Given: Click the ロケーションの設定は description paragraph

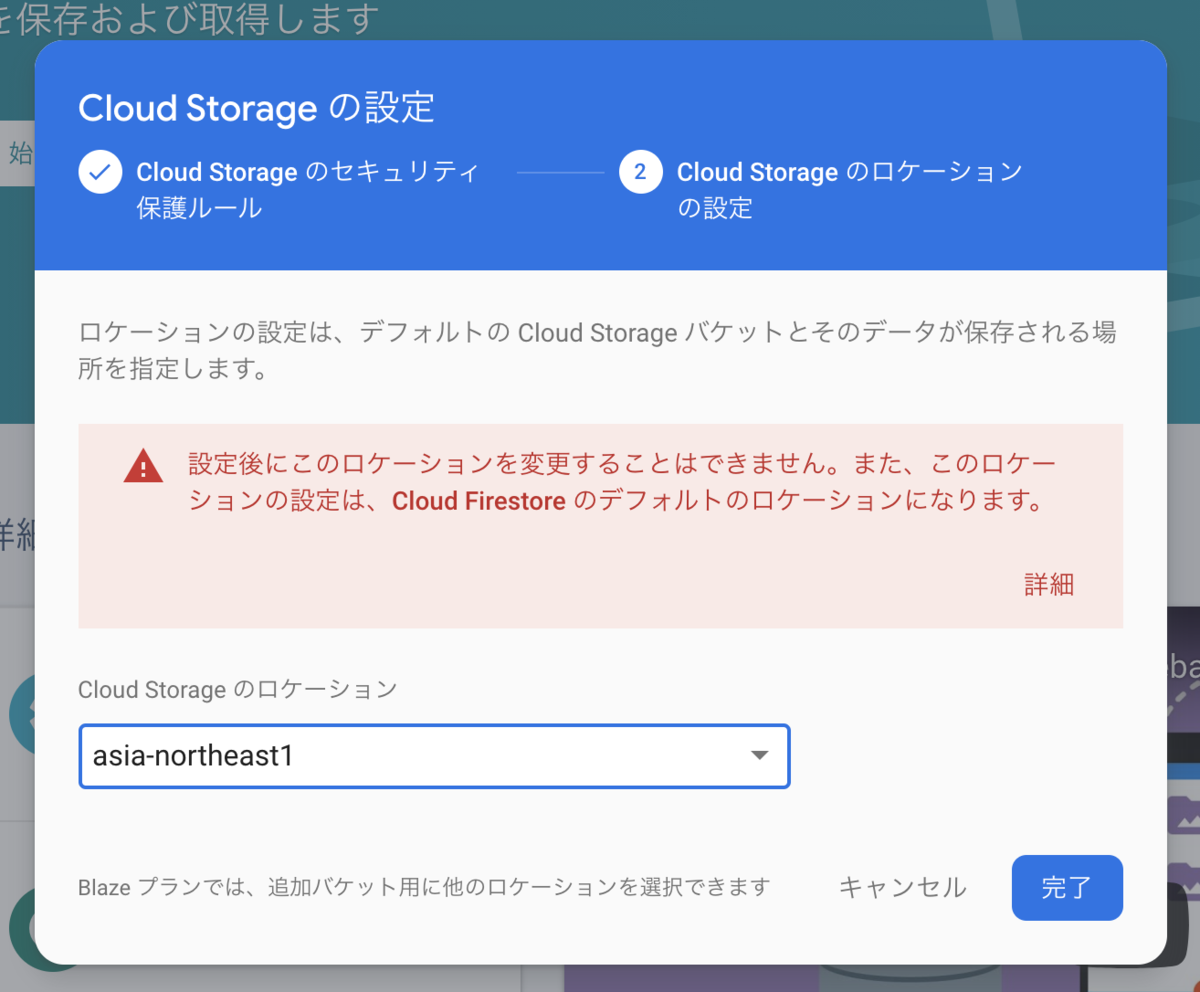Looking at the screenshot, I should click(x=598, y=351).
